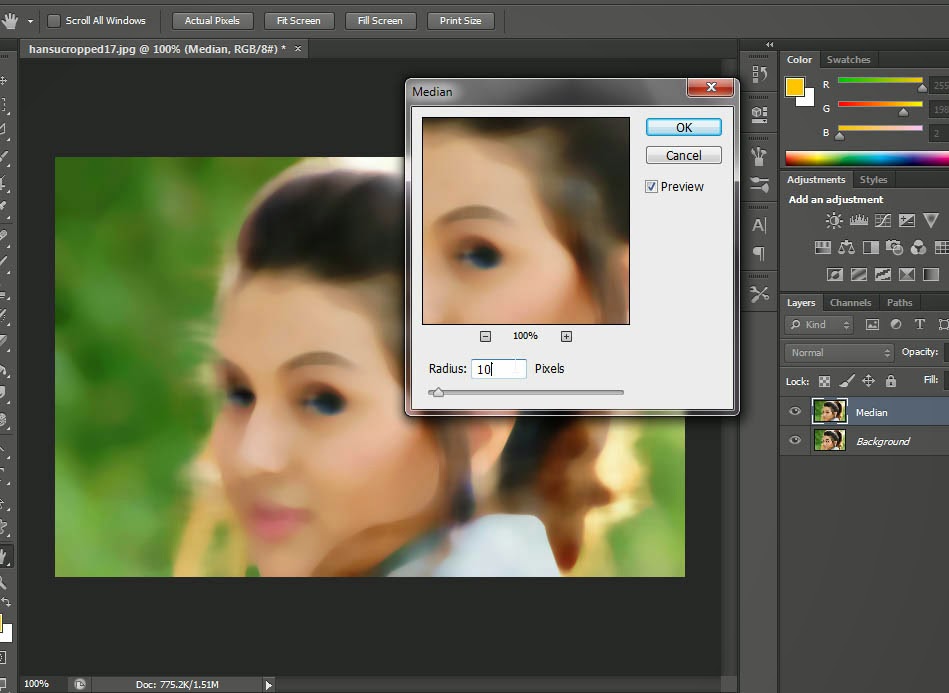Enable Lock transparent pixels in Layers panel
Image resolution: width=949 pixels, height=693 pixels.
pos(824,381)
